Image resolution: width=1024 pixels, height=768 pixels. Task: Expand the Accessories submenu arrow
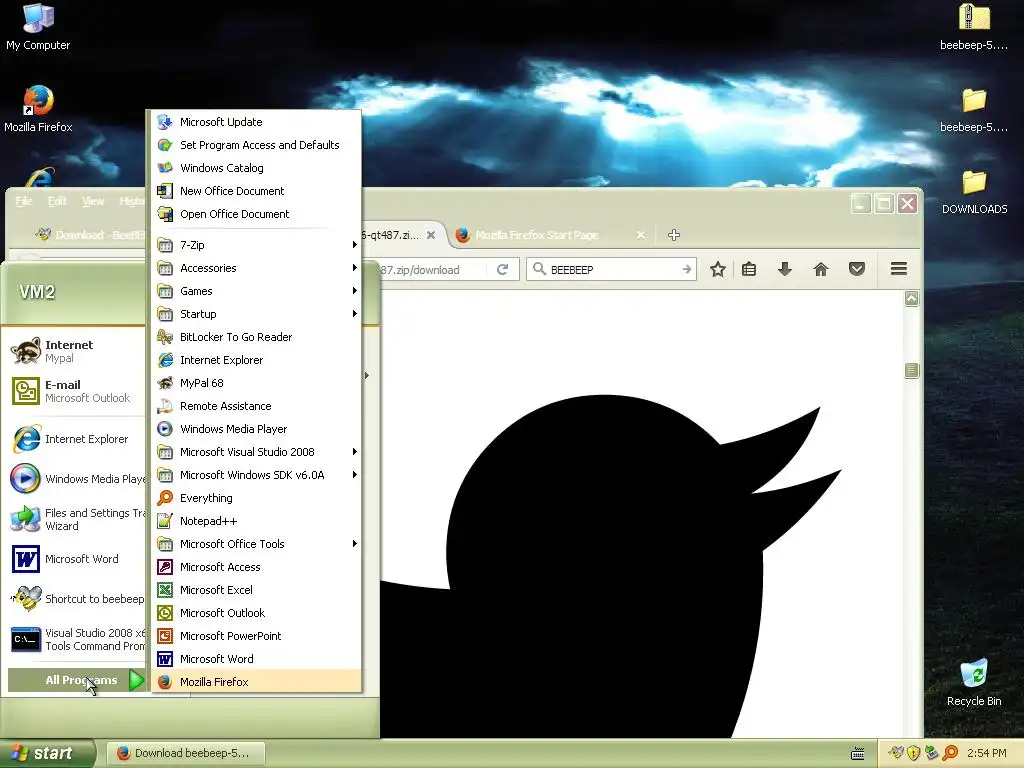(355, 268)
